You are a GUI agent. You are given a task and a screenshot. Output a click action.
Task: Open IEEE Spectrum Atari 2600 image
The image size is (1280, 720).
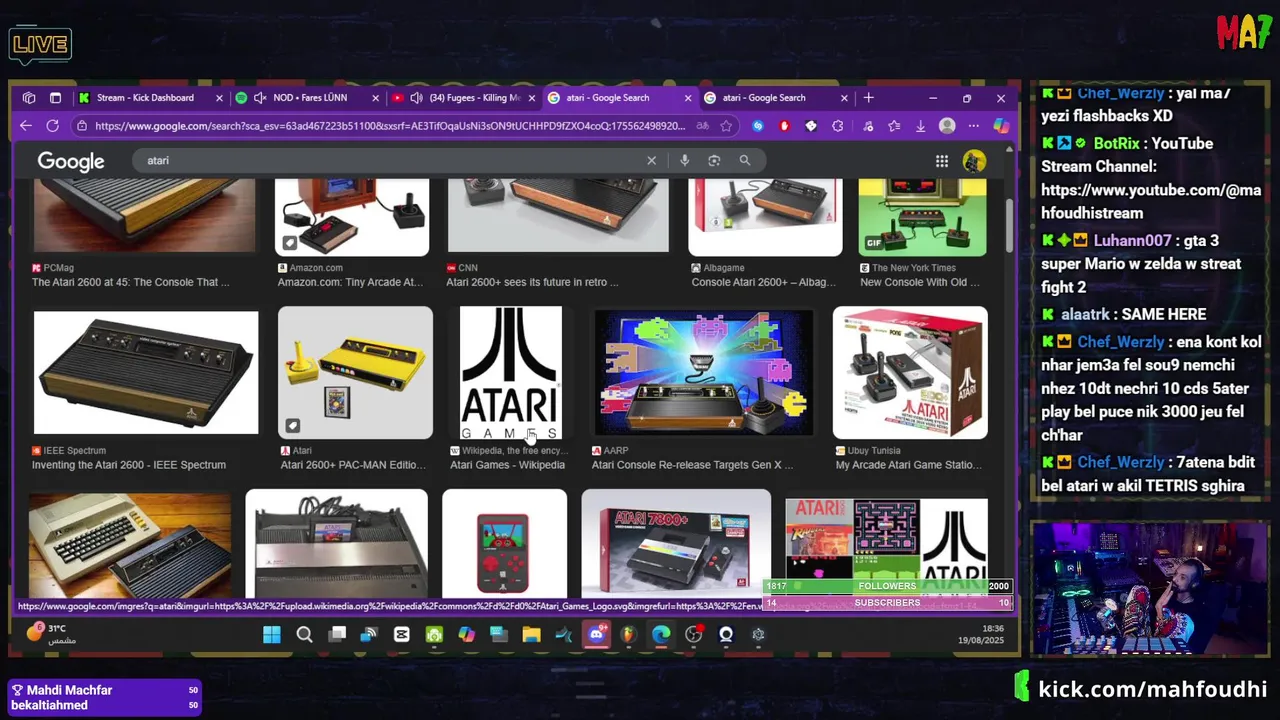click(x=146, y=372)
